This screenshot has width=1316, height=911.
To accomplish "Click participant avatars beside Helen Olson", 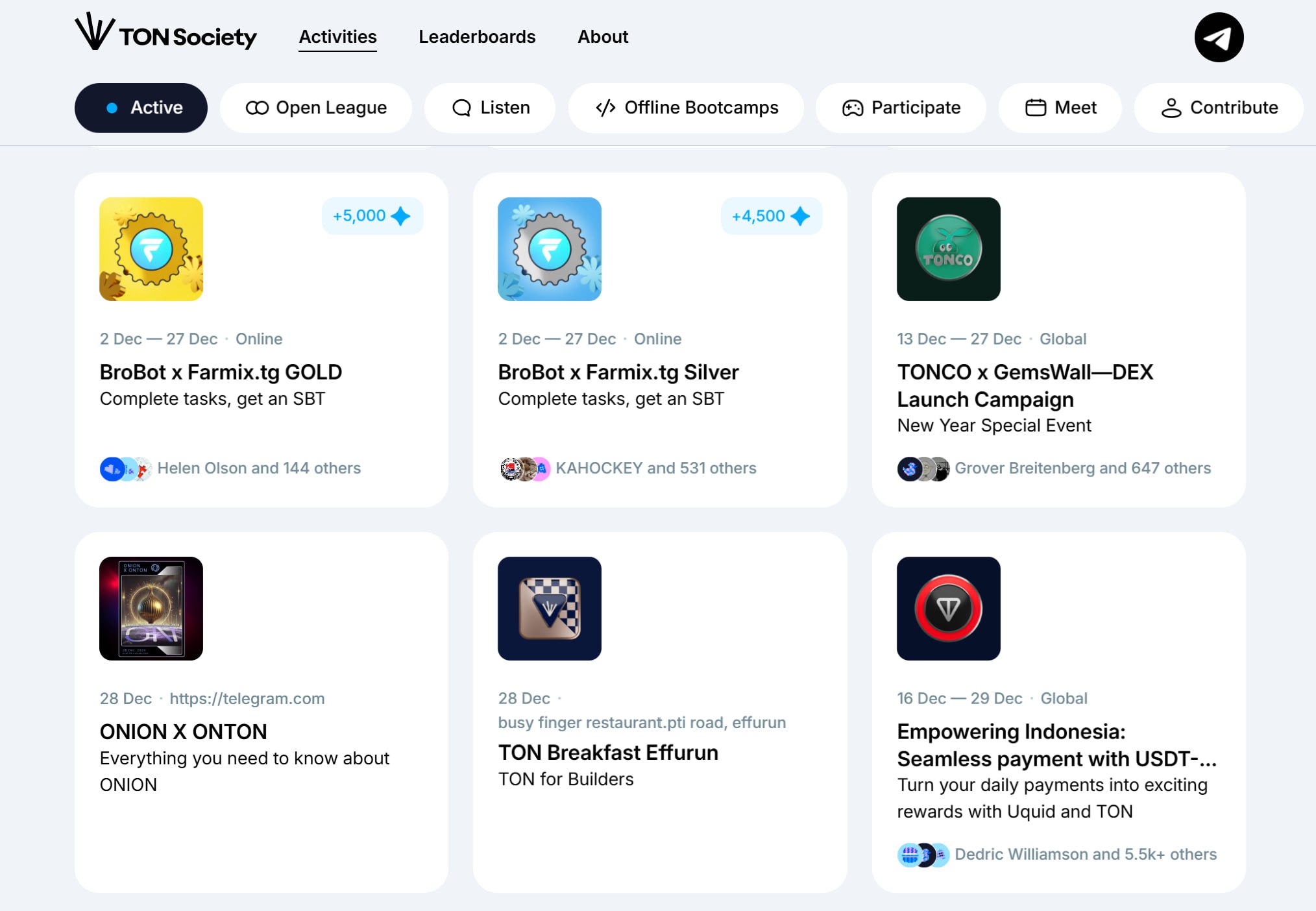I will [x=126, y=469].
